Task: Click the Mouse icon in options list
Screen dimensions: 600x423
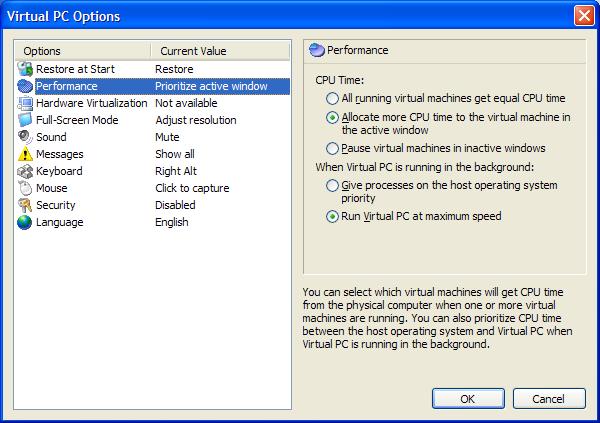Action: point(25,188)
